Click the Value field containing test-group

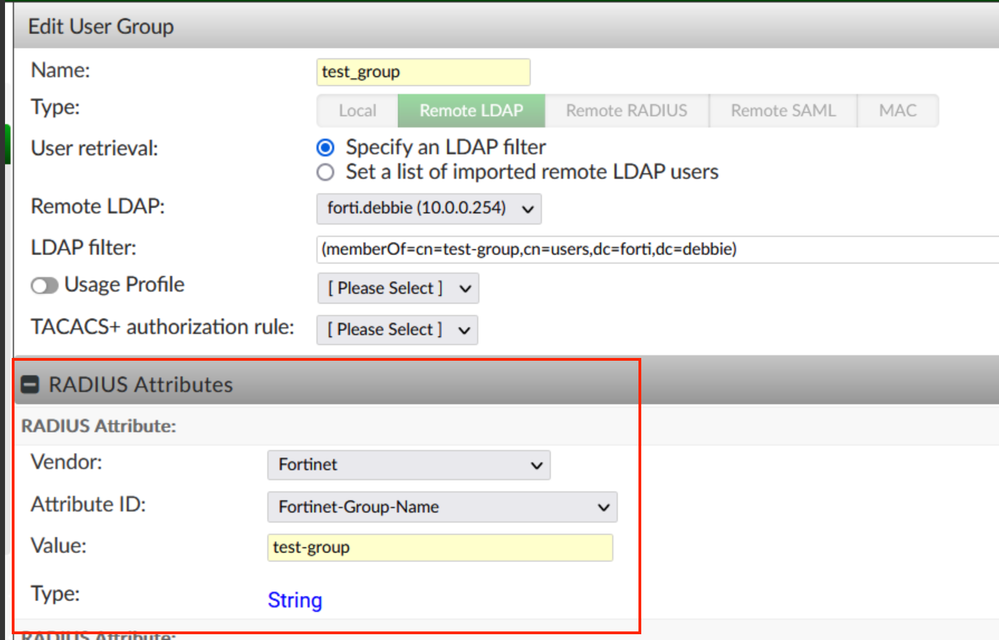tap(440, 548)
